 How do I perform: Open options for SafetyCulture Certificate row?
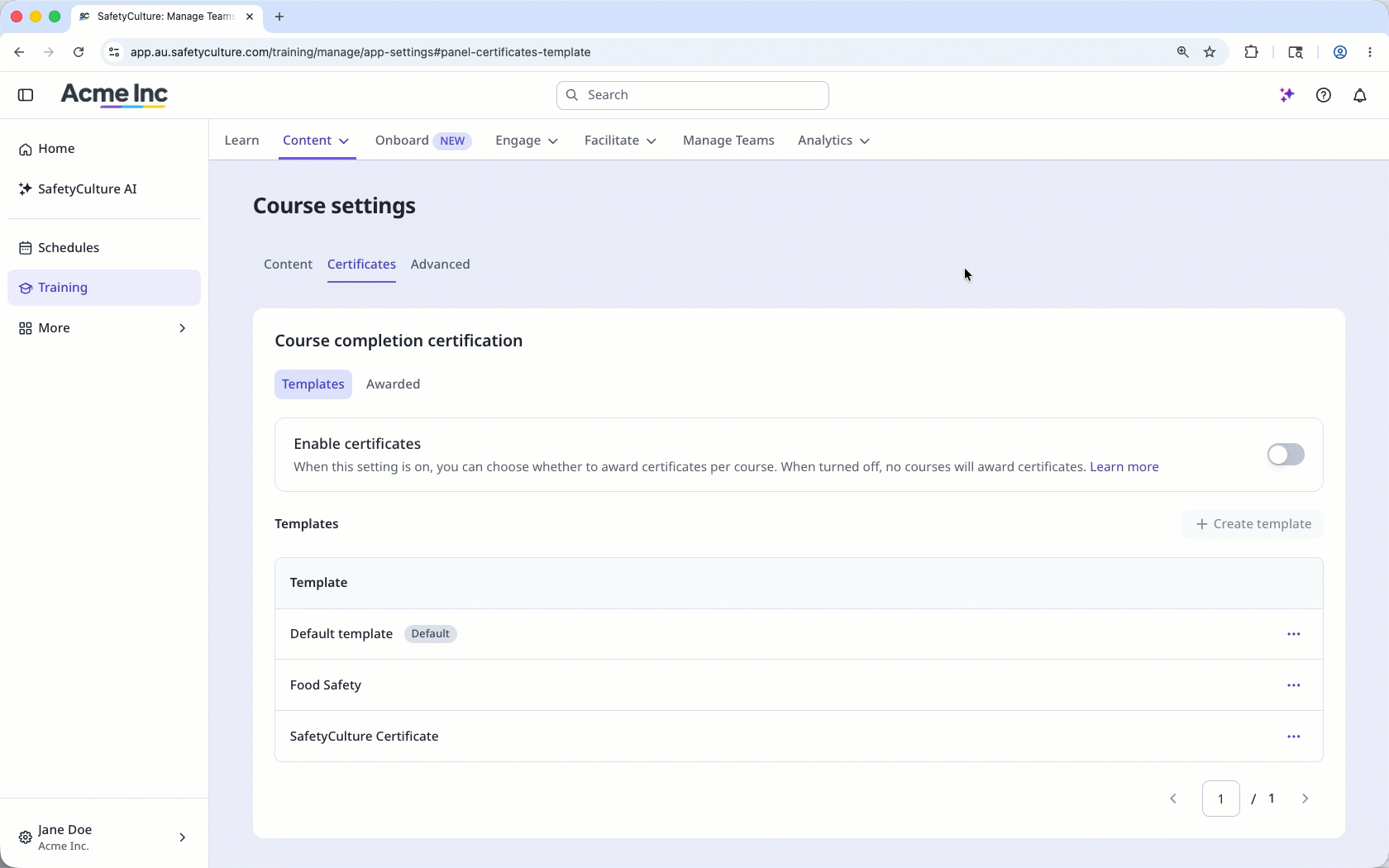pyautogui.click(x=1294, y=737)
